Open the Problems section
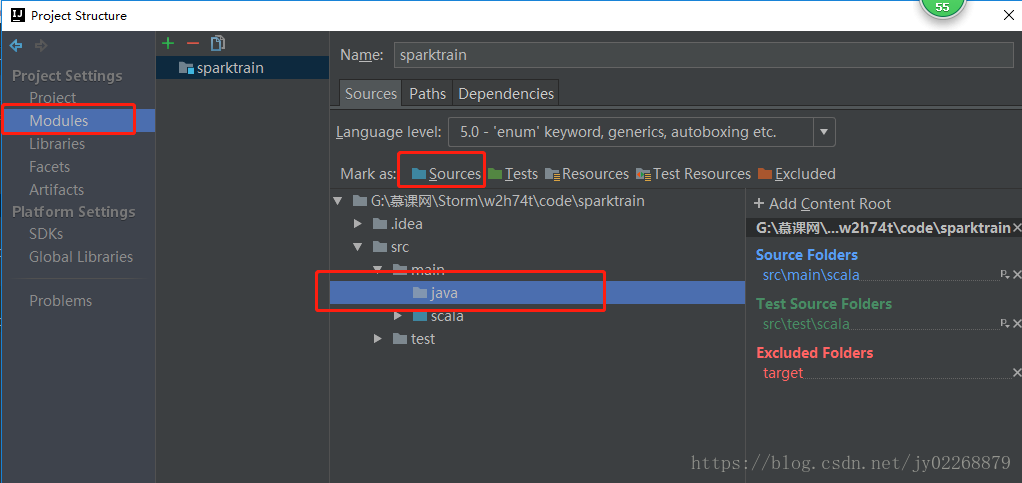This screenshot has width=1022, height=483. [x=61, y=301]
